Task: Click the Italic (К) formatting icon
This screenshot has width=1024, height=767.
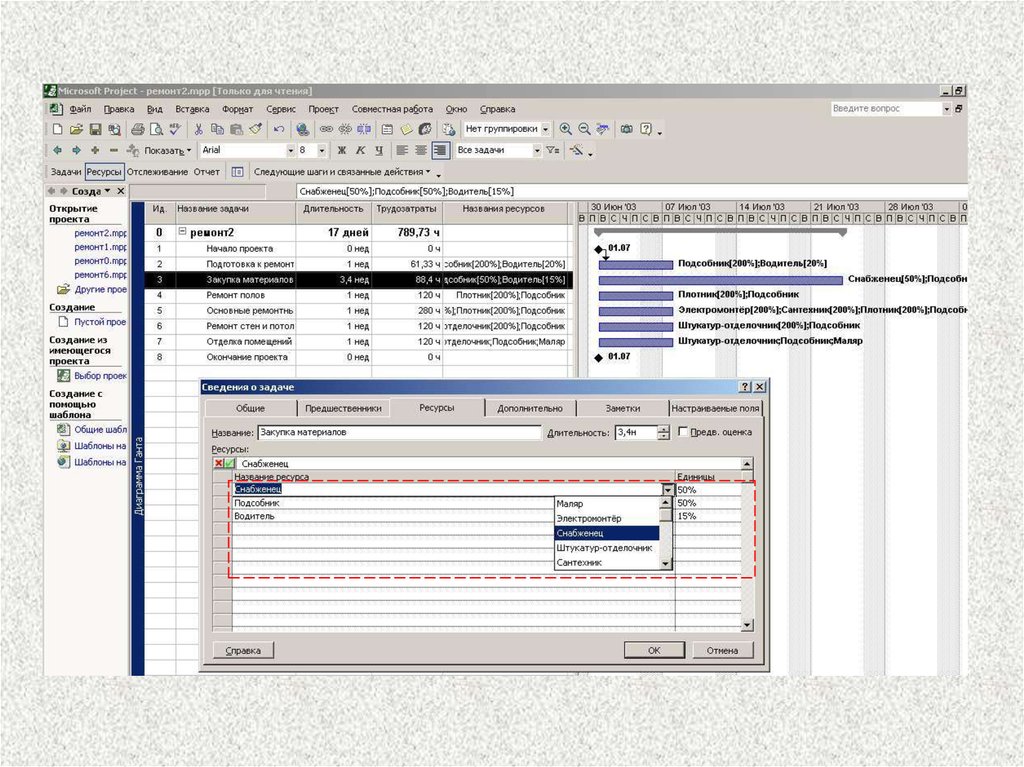Action: coord(360,150)
